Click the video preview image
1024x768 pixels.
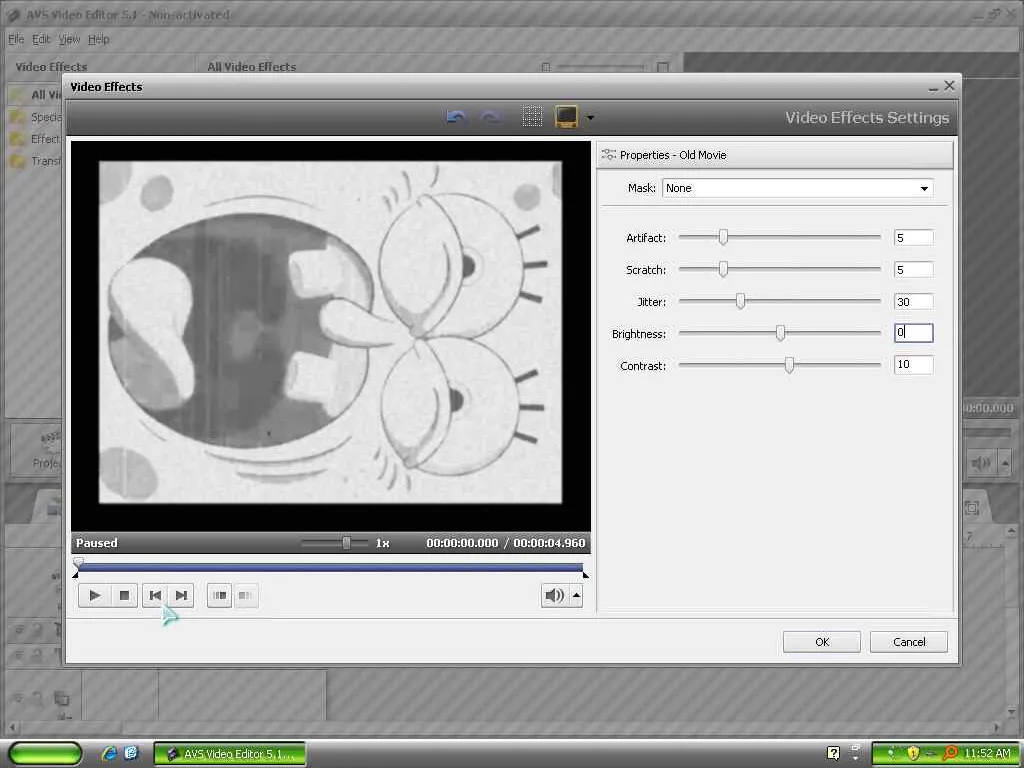coord(330,332)
